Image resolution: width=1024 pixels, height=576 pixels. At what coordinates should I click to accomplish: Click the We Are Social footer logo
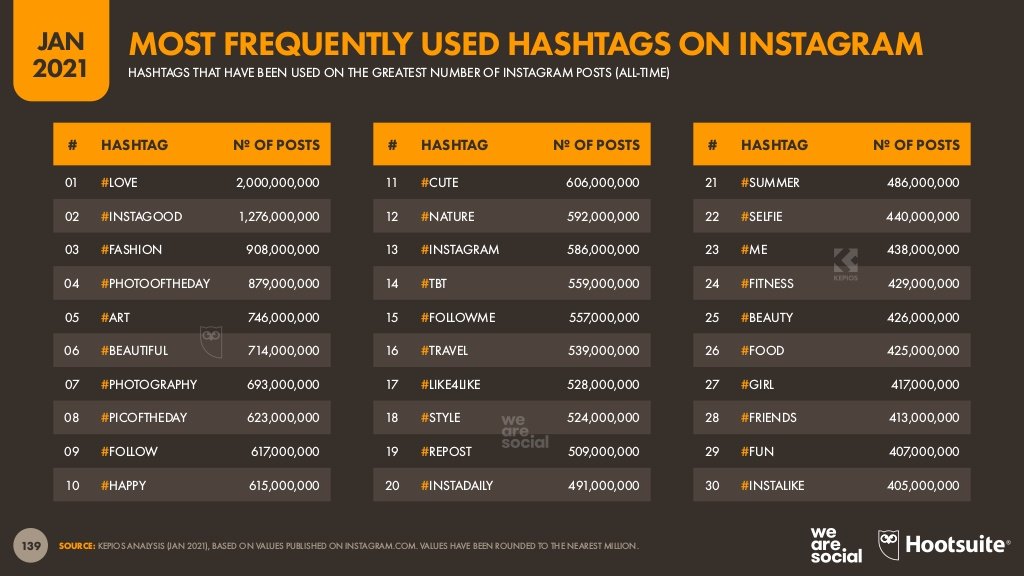click(836, 545)
